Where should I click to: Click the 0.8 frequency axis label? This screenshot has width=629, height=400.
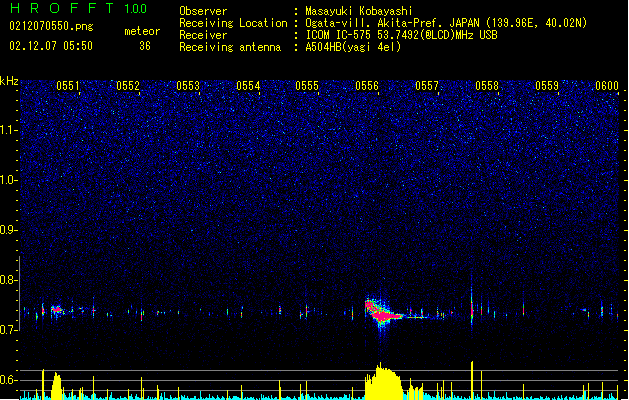tap(9, 280)
